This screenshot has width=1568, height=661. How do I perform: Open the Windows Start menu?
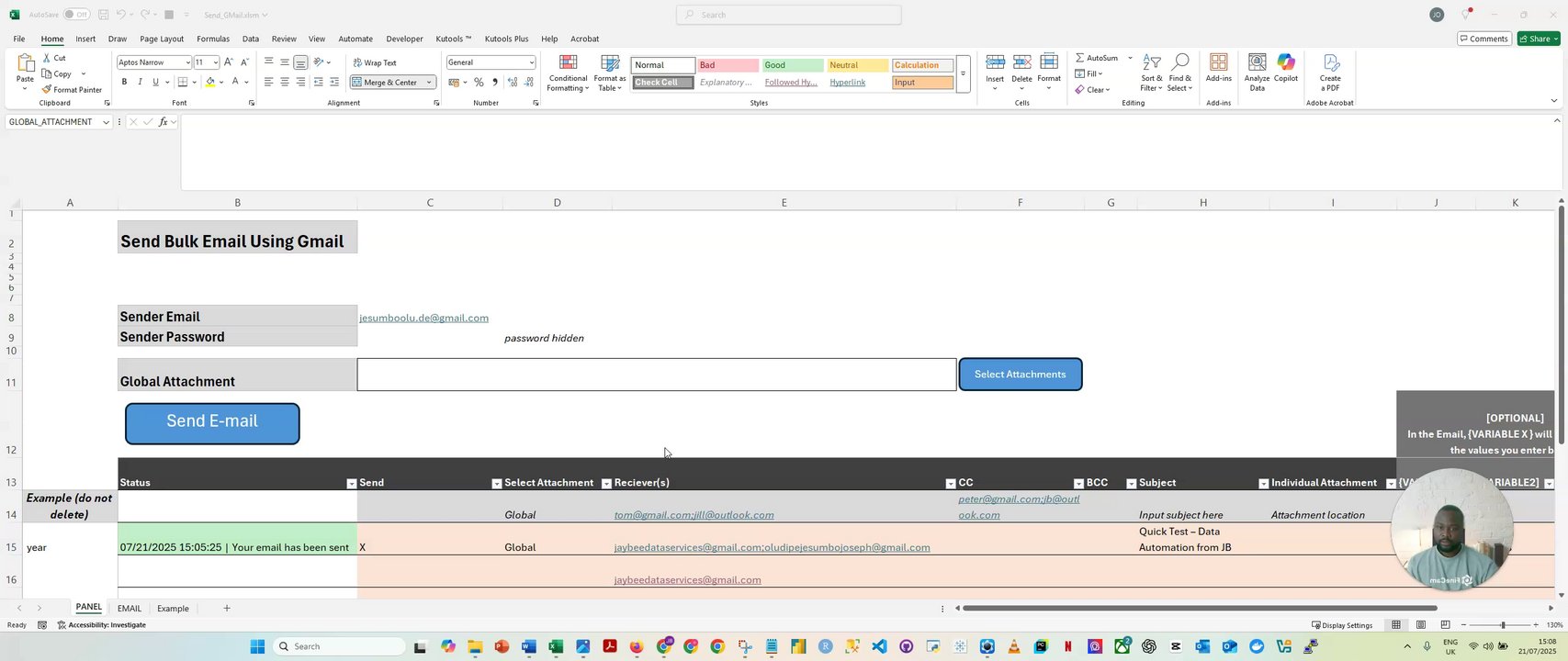pos(256,646)
